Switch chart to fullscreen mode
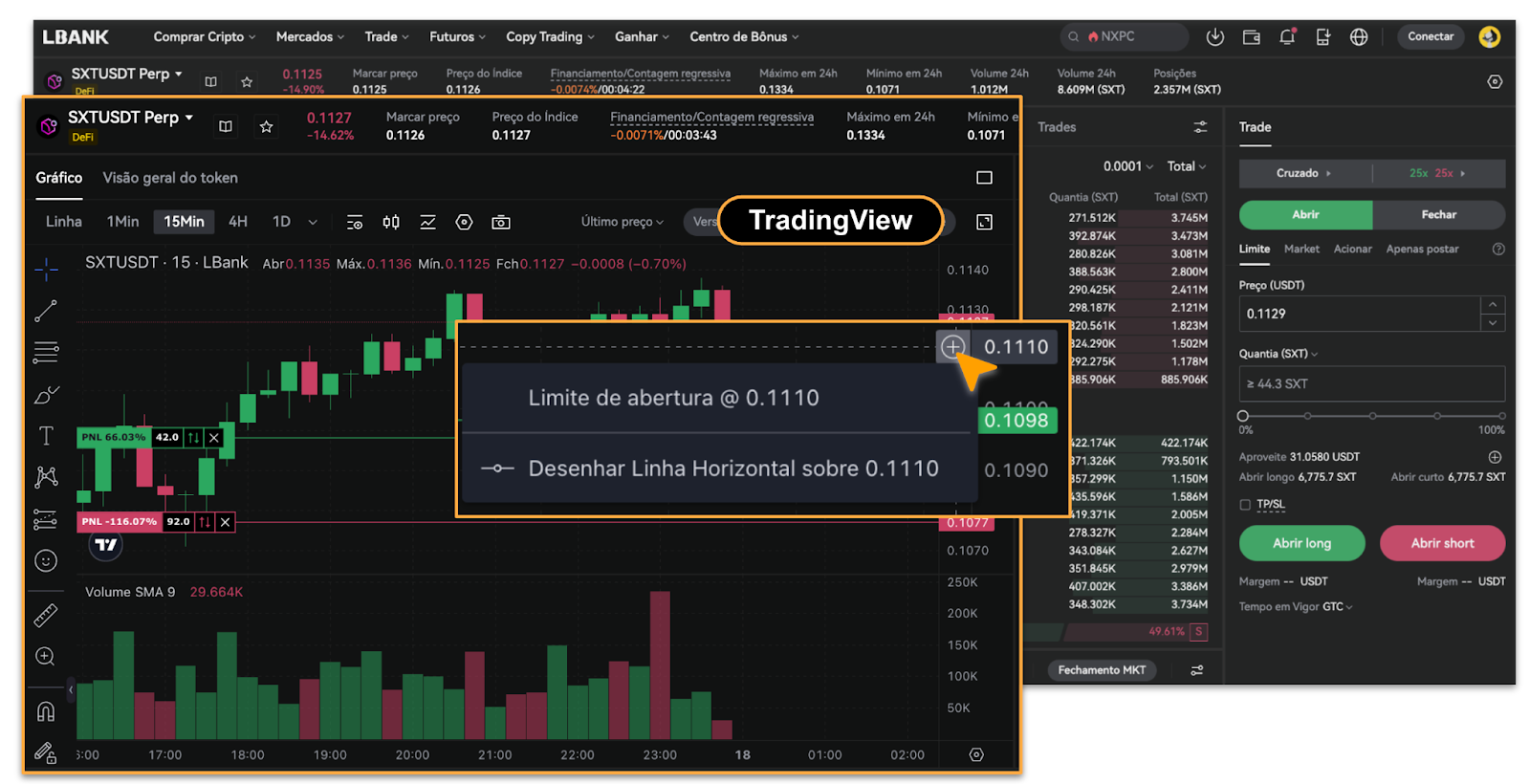This screenshot has height=784, width=1530. [x=984, y=222]
